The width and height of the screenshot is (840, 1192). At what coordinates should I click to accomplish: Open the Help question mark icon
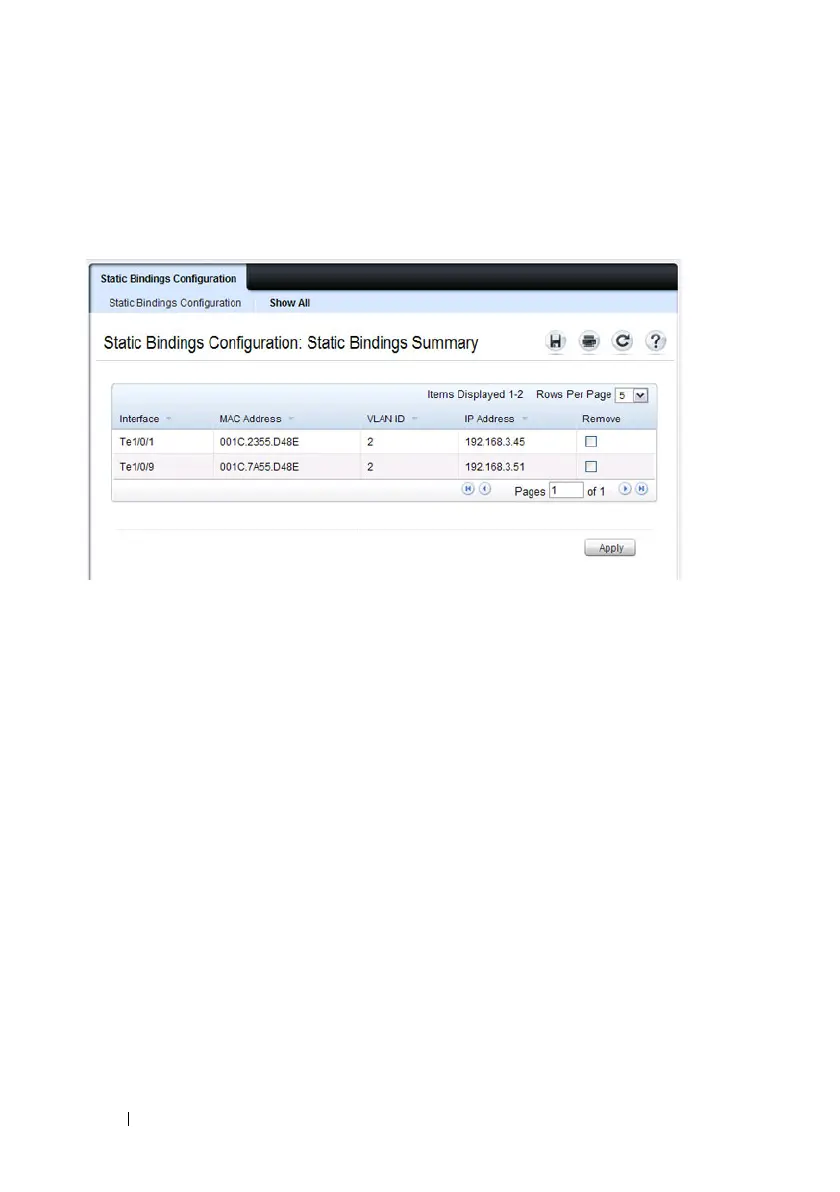point(655,342)
